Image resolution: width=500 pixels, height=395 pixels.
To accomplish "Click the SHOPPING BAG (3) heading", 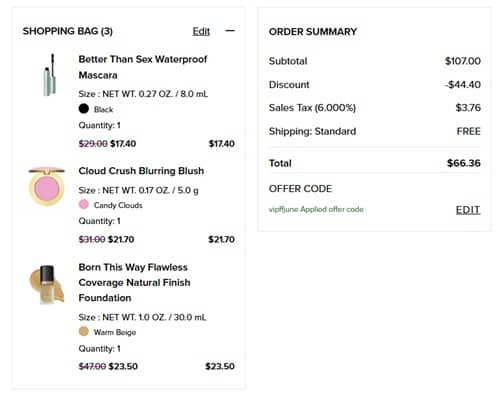I will click(x=68, y=31).
